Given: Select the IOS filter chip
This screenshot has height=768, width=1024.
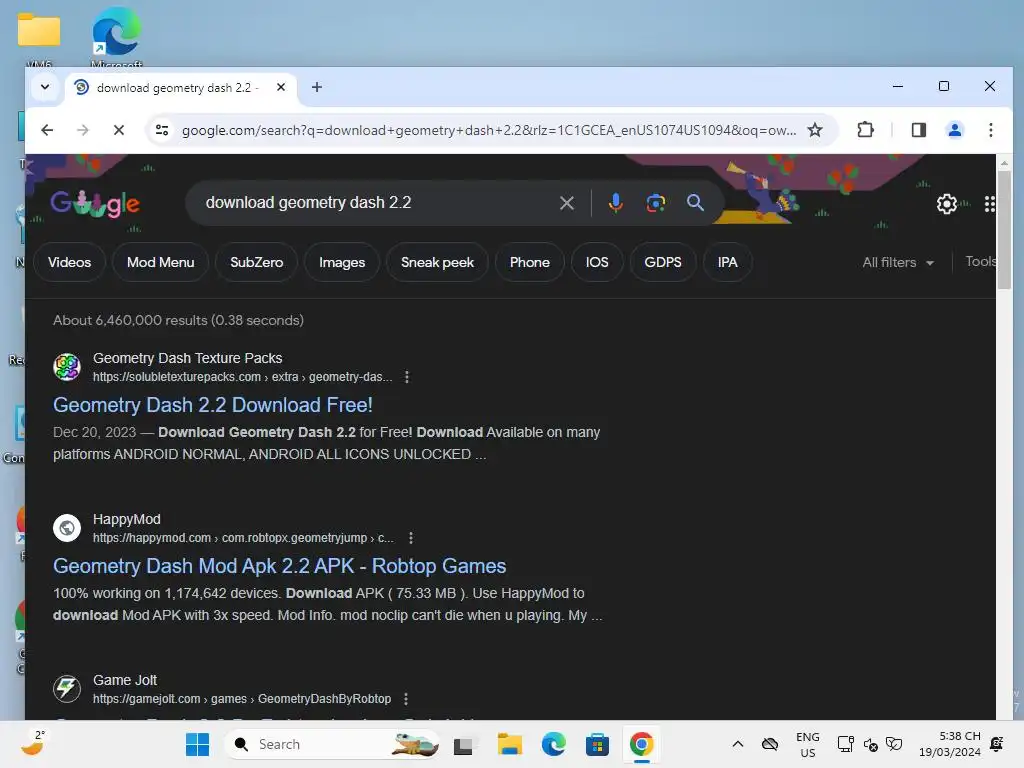Looking at the screenshot, I should 597,263.
